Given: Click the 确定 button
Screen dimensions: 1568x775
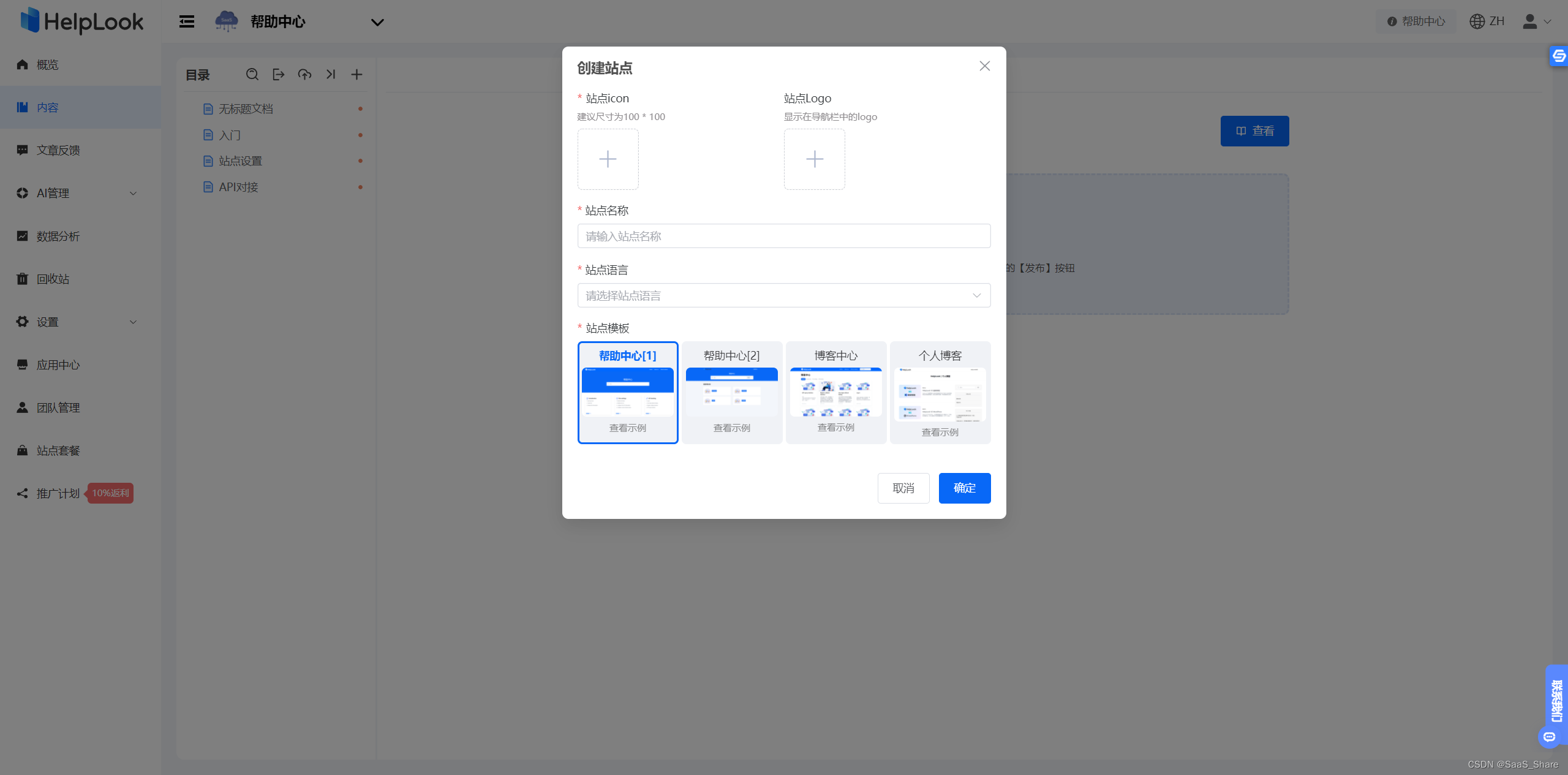Looking at the screenshot, I should tap(964, 488).
